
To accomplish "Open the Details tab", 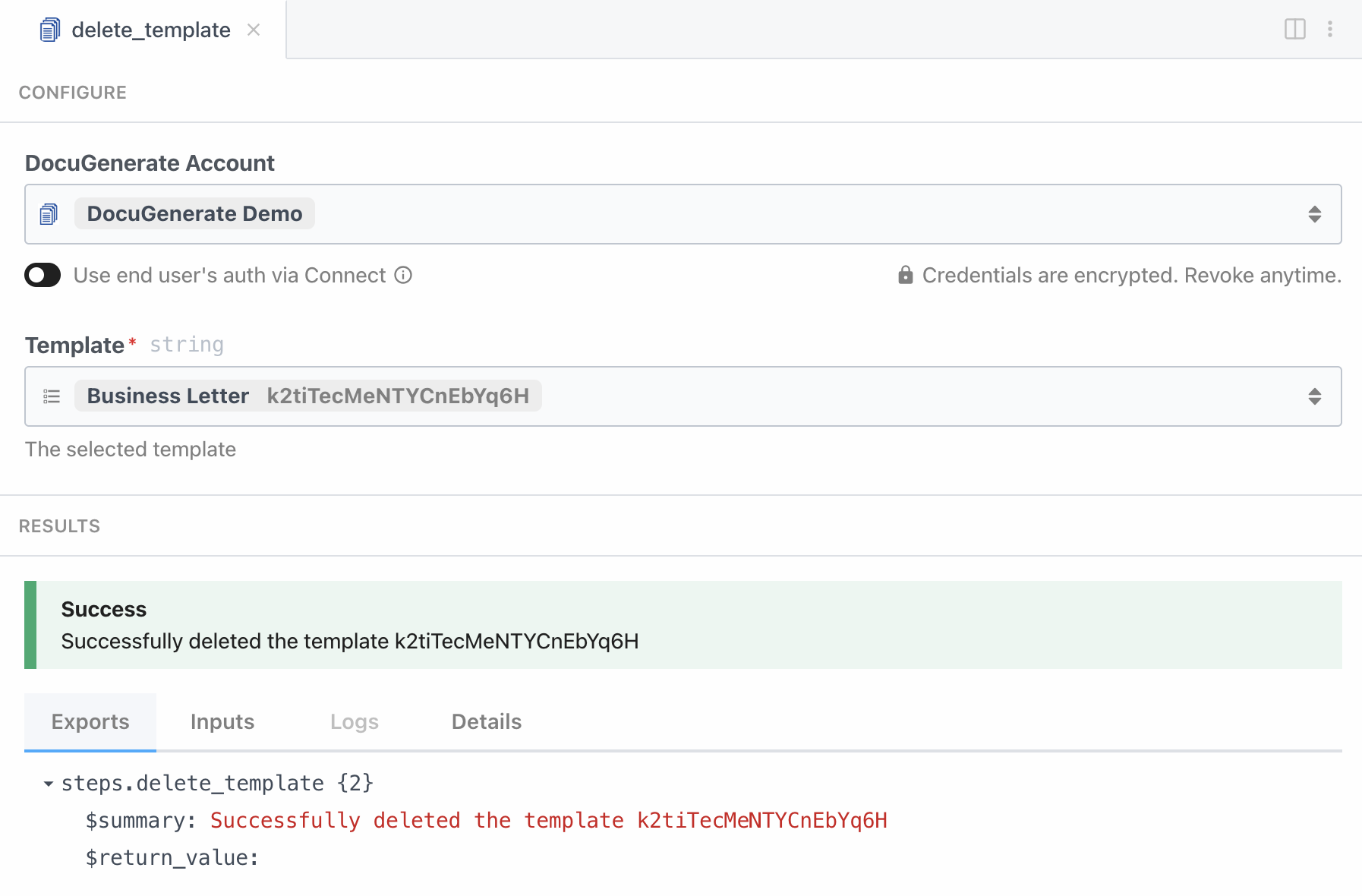I will [x=486, y=721].
